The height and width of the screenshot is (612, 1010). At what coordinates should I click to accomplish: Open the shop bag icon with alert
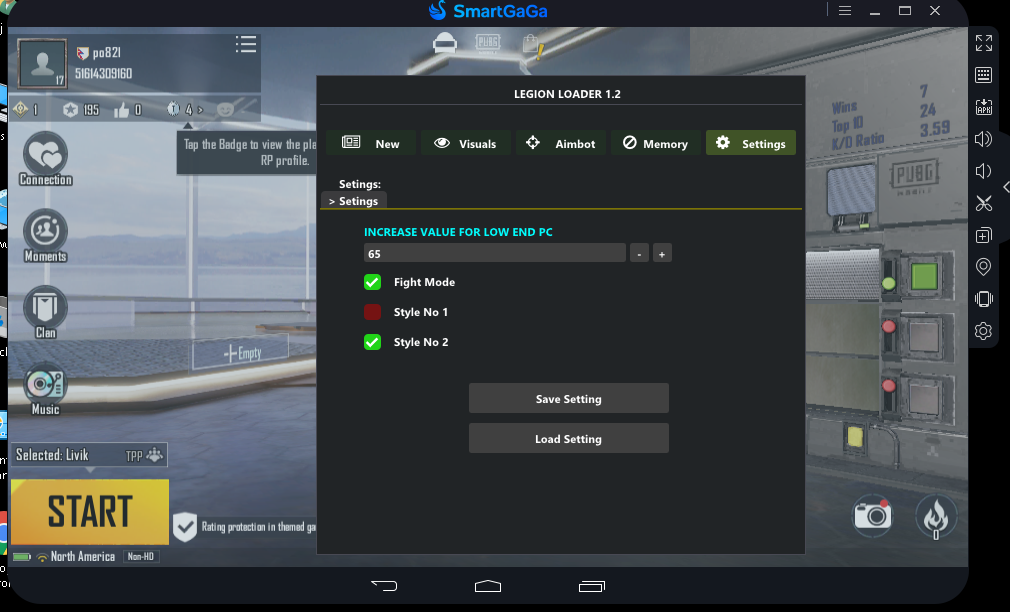pos(533,45)
